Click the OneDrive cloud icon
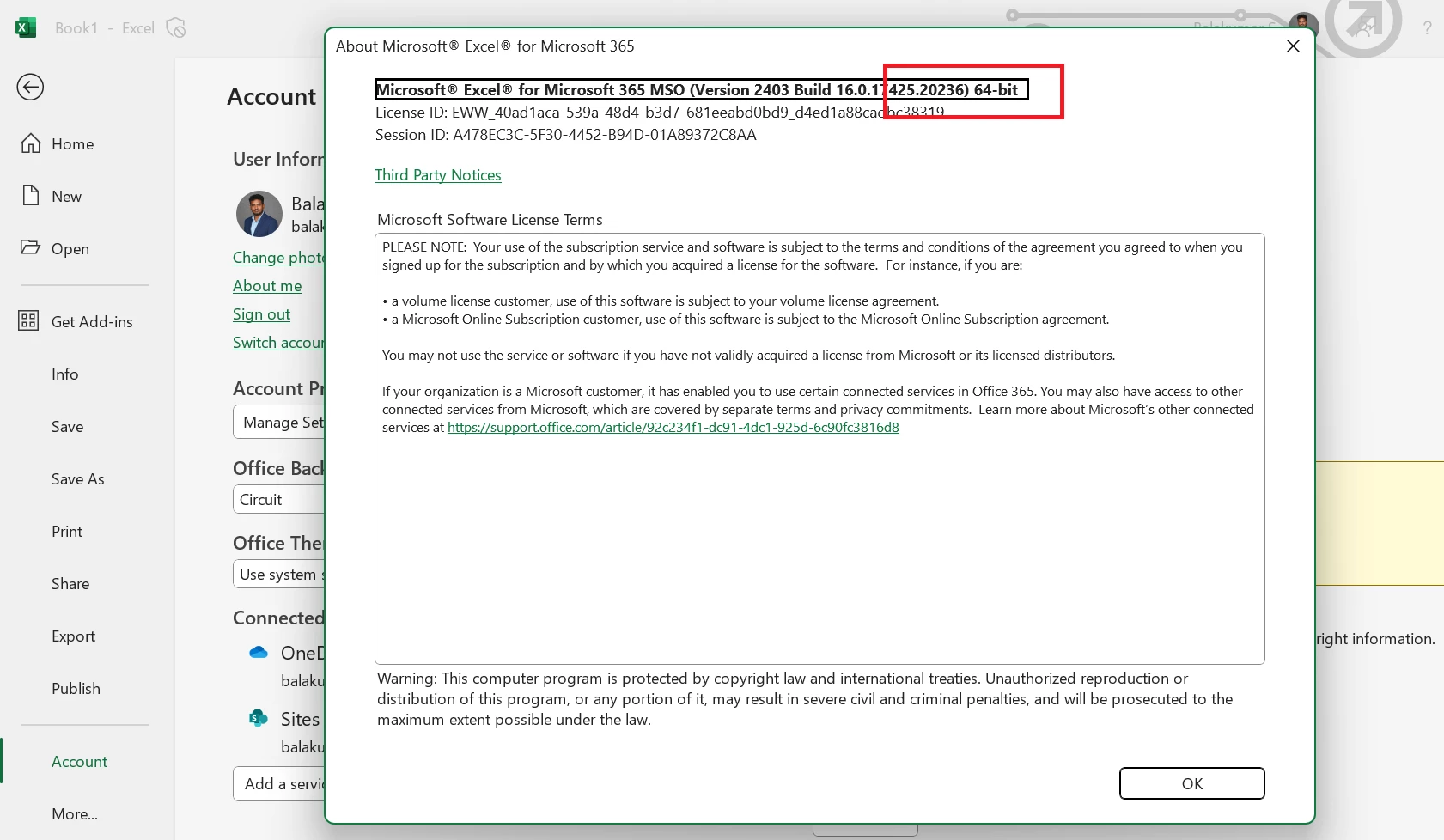This screenshot has width=1444, height=840. click(x=259, y=653)
